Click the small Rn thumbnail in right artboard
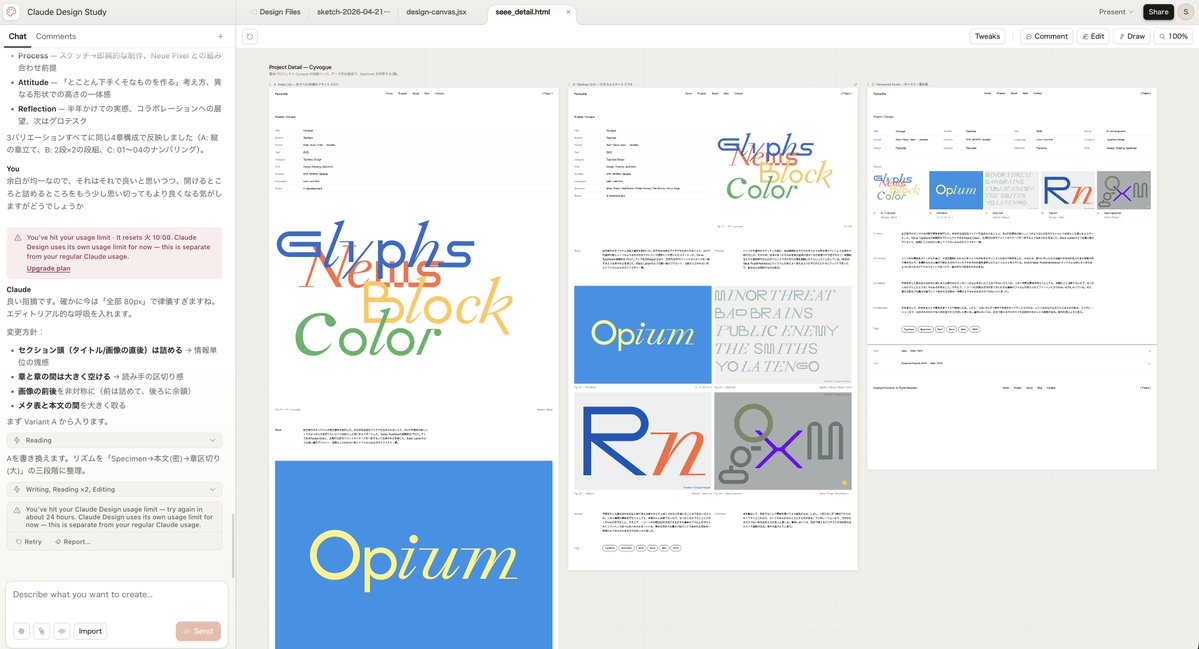Image resolution: width=1199 pixels, height=649 pixels. click(1067, 190)
